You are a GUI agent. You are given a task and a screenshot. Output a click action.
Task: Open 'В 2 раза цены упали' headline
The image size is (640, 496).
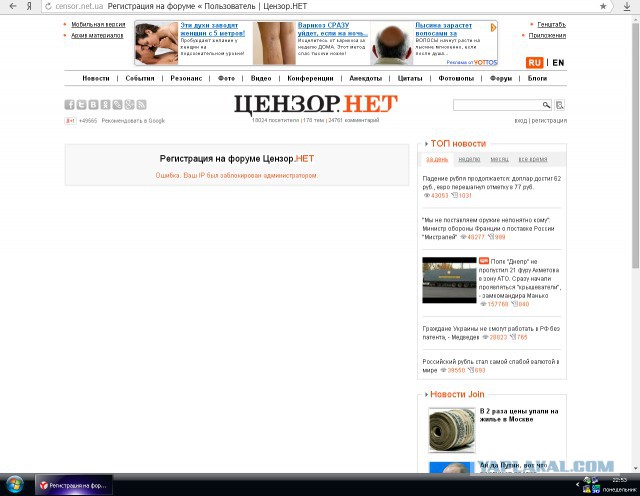pyautogui.click(x=519, y=415)
